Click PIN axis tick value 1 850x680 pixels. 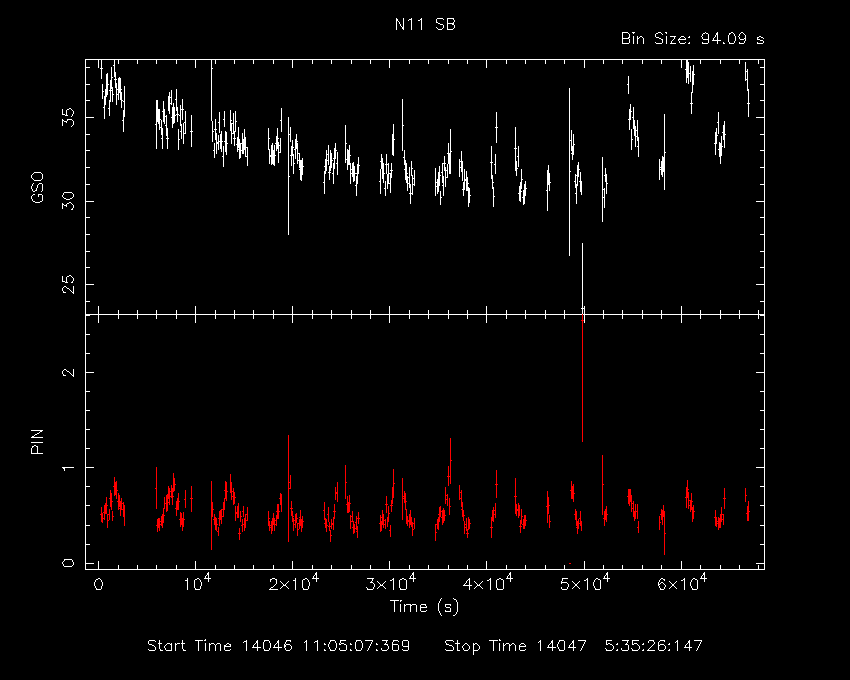68,467
